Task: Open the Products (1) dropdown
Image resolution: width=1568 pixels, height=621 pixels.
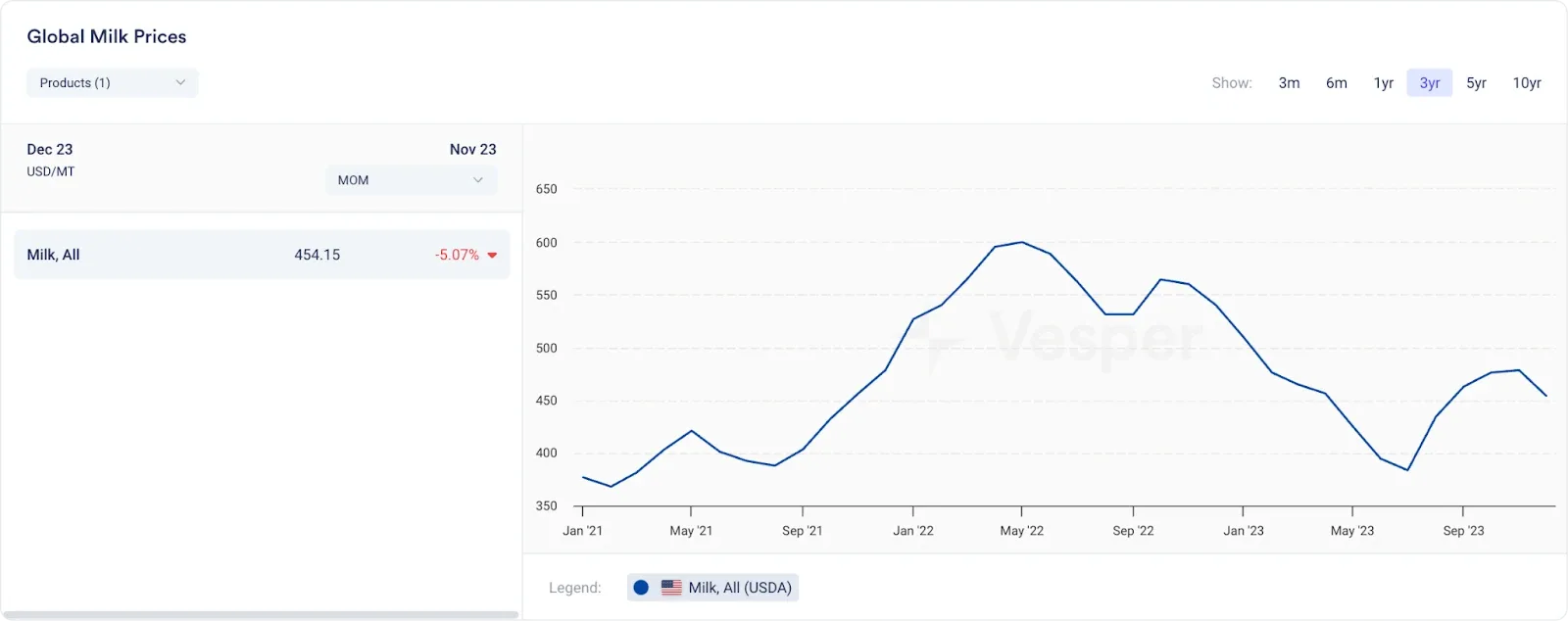Action: click(113, 83)
